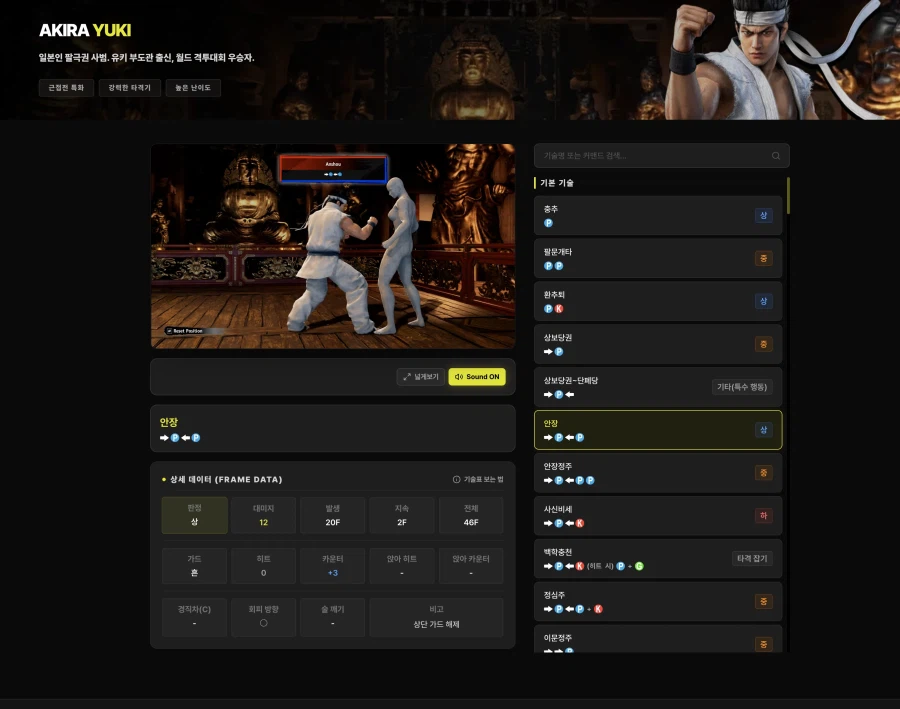This screenshot has height=709, width=900.
Task: Toggle the Sound ON button
Action: [477, 377]
